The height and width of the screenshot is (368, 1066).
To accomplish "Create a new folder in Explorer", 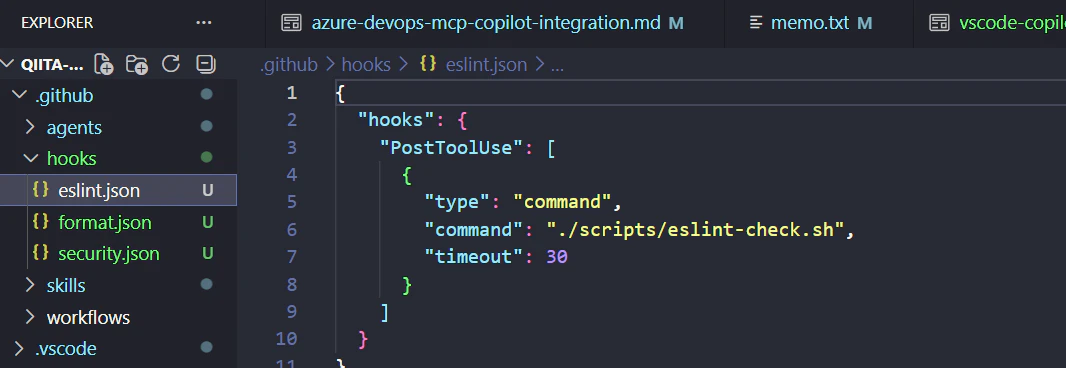I will pyautogui.click(x=137, y=64).
